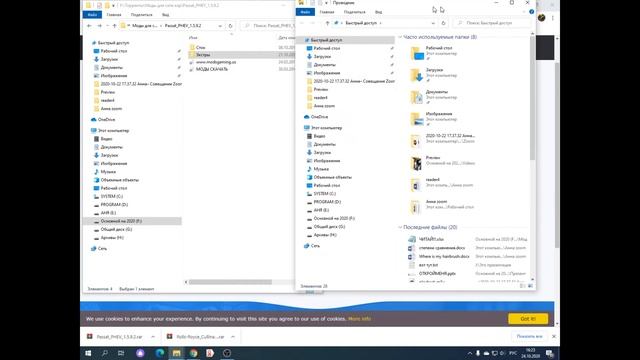Select SYSTEM (C:) drive in the Проводник navigation pane
640x360 pixels.
[324, 193]
